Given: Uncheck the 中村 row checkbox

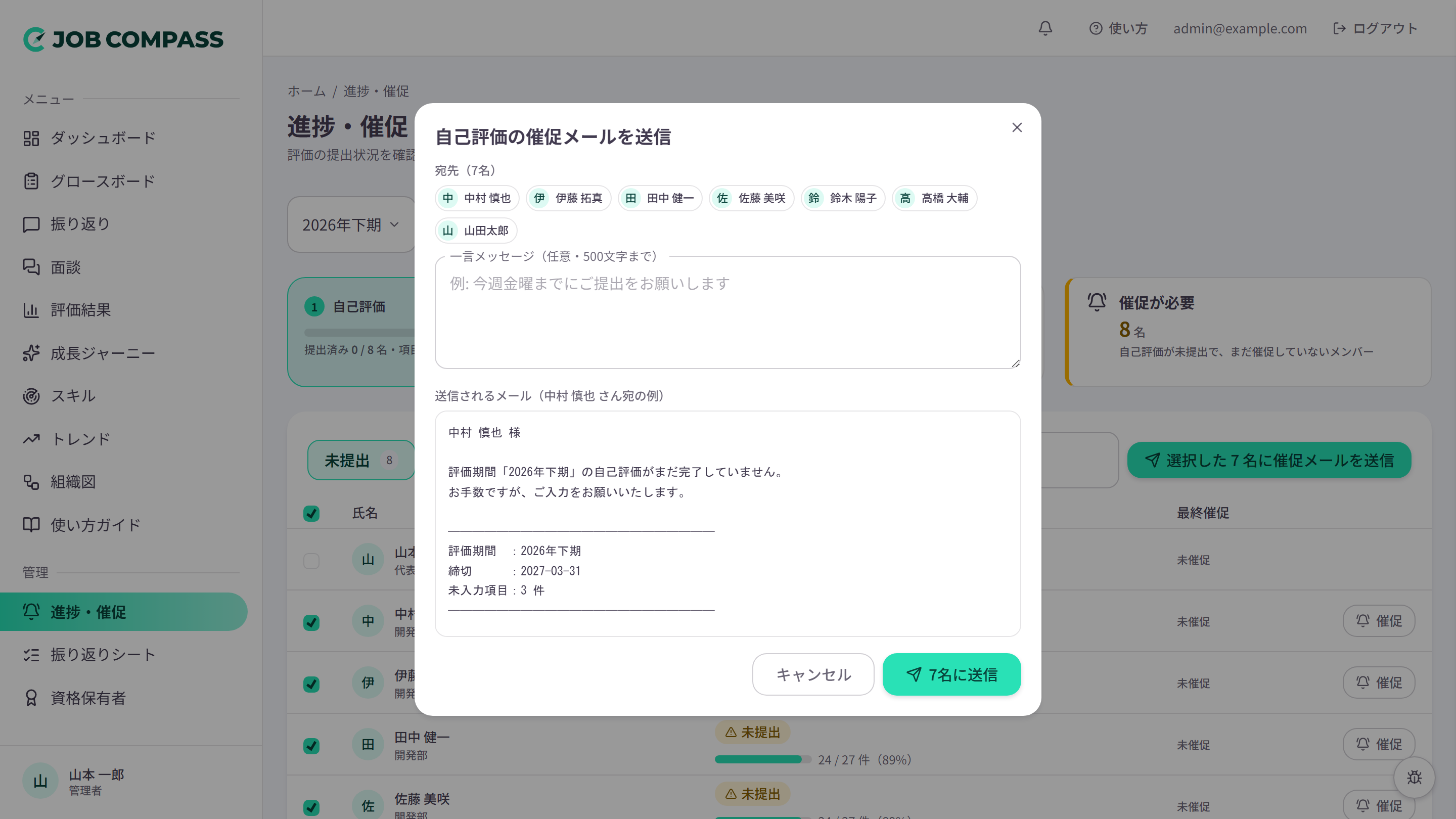Looking at the screenshot, I should pyautogui.click(x=311, y=622).
